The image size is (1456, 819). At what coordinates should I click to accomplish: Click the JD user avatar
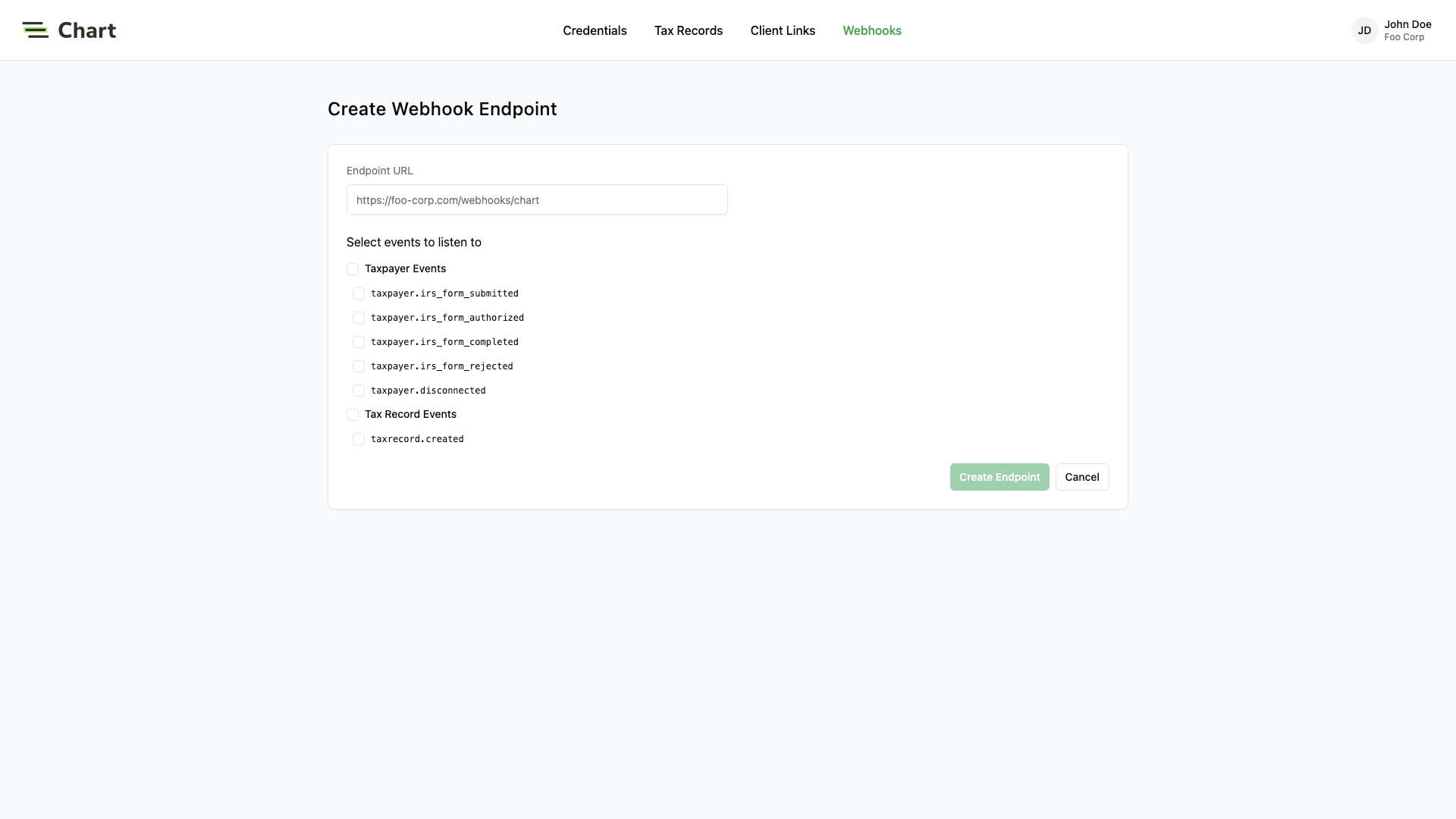(1363, 30)
